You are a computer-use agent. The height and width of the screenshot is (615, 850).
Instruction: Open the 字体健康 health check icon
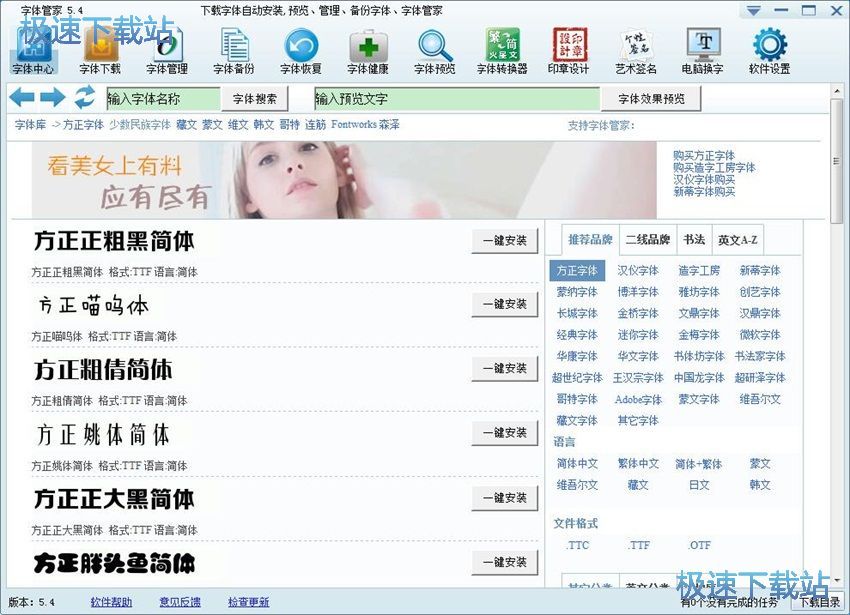click(x=368, y=51)
